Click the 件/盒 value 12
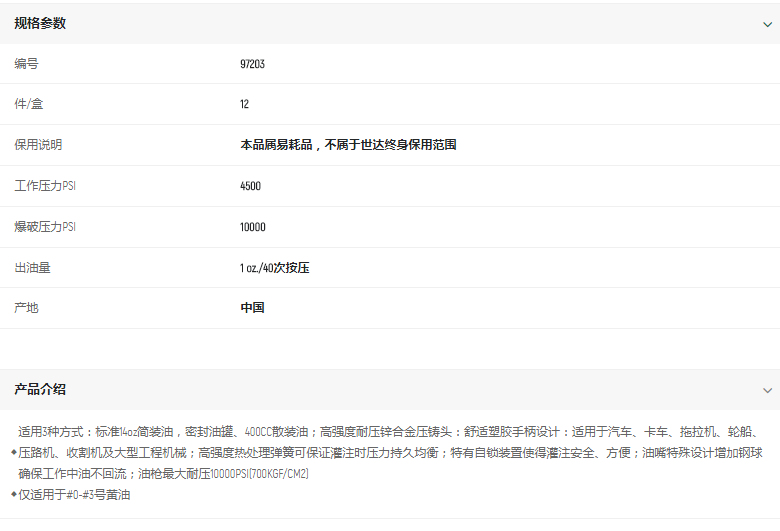The height and width of the screenshot is (531, 780). (245, 104)
